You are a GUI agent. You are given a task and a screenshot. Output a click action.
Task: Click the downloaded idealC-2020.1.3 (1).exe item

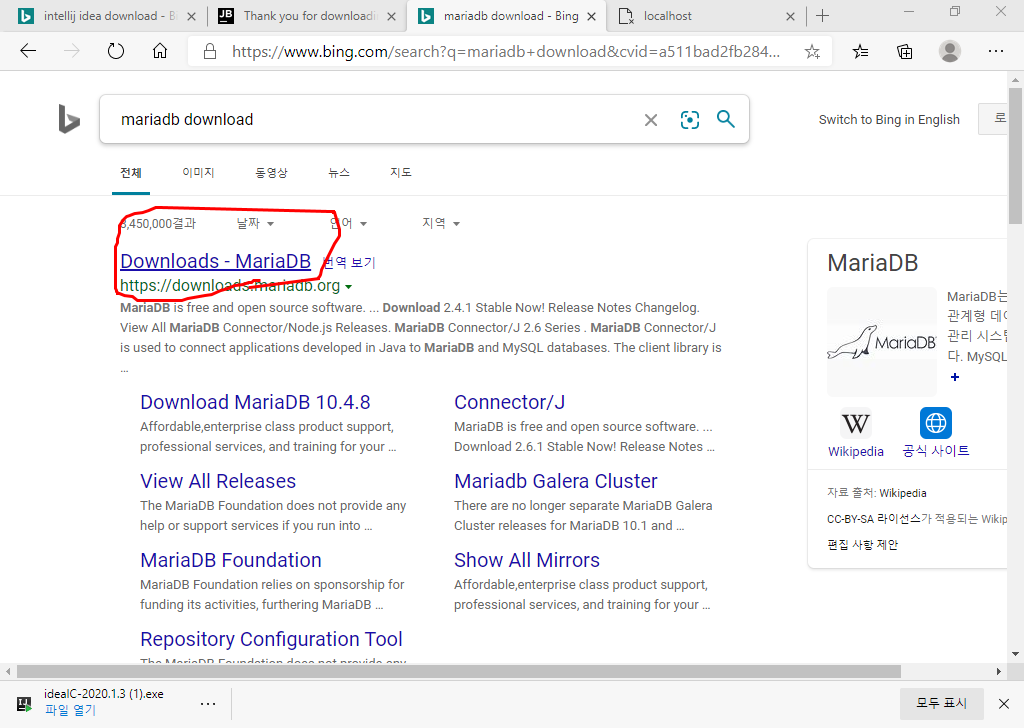104,694
